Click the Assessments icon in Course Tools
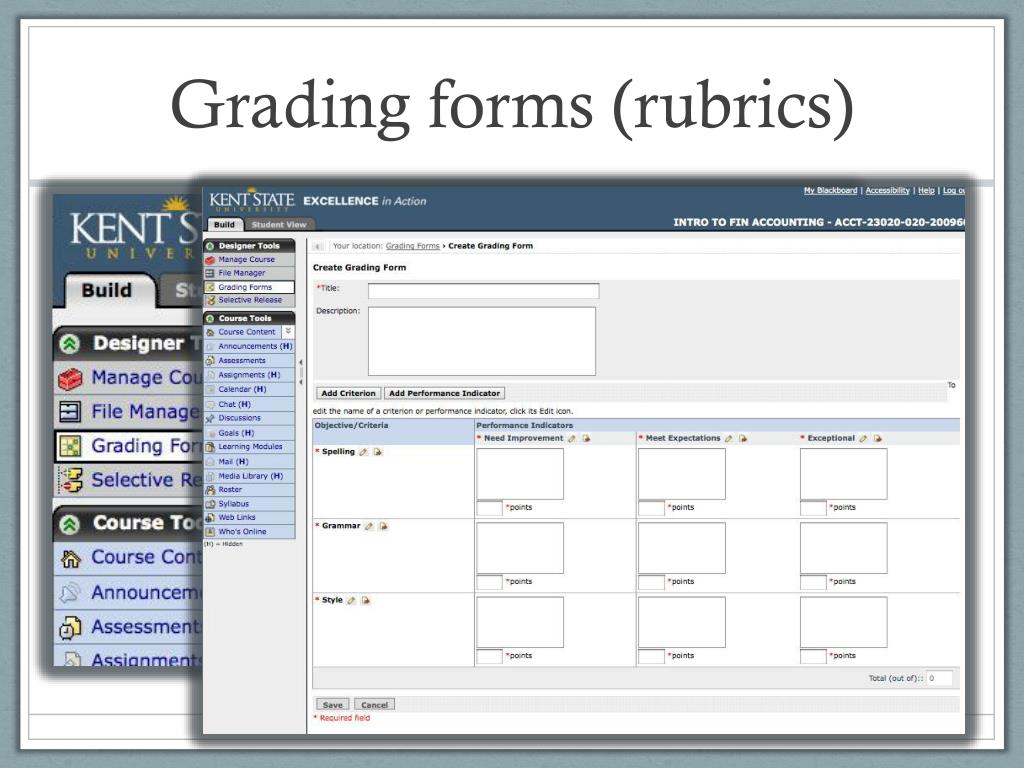The width and height of the screenshot is (1024, 768). (210, 360)
